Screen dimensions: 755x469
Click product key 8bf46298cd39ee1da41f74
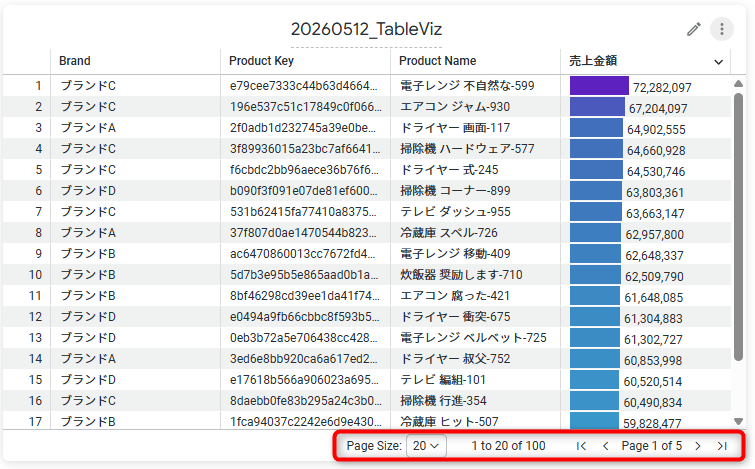pyautogui.click(x=304, y=296)
